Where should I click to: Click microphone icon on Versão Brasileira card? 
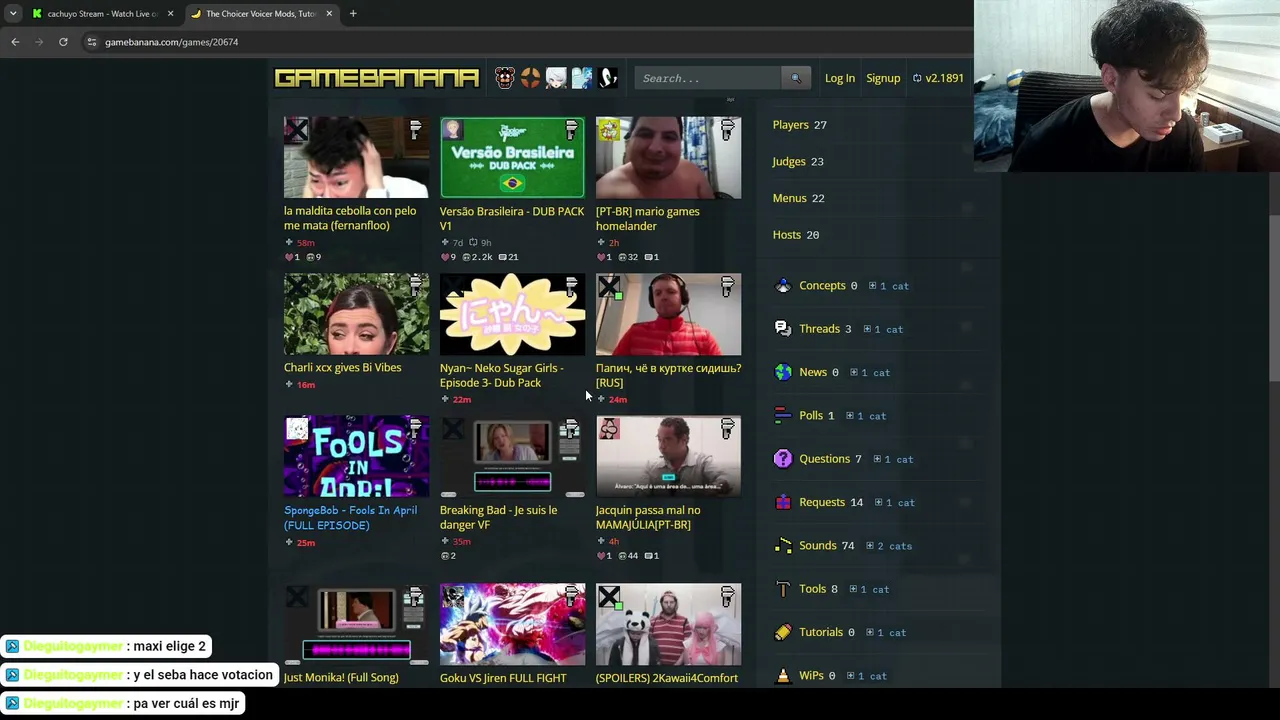571,130
